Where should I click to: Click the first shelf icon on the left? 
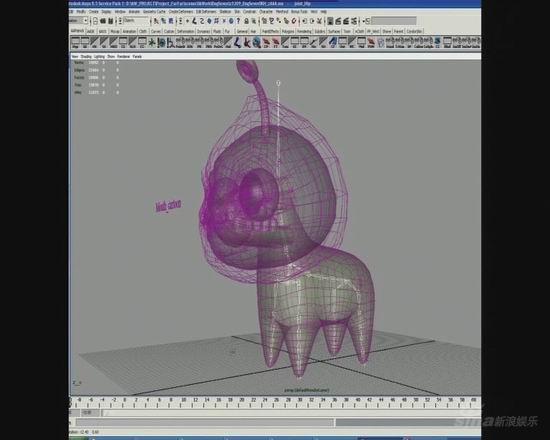click(x=75, y=42)
